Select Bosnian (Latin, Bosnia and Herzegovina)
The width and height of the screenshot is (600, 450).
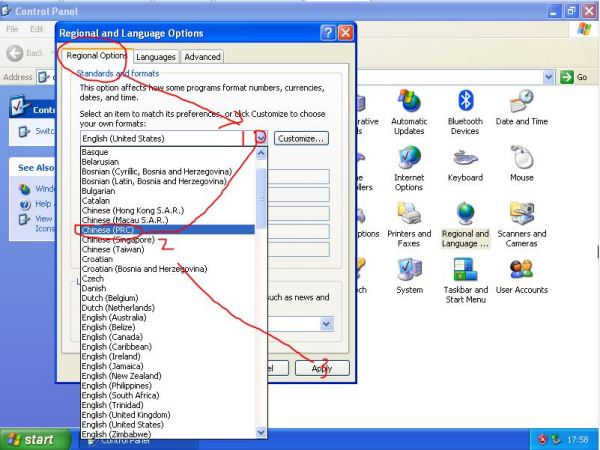(x=168, y=181)
